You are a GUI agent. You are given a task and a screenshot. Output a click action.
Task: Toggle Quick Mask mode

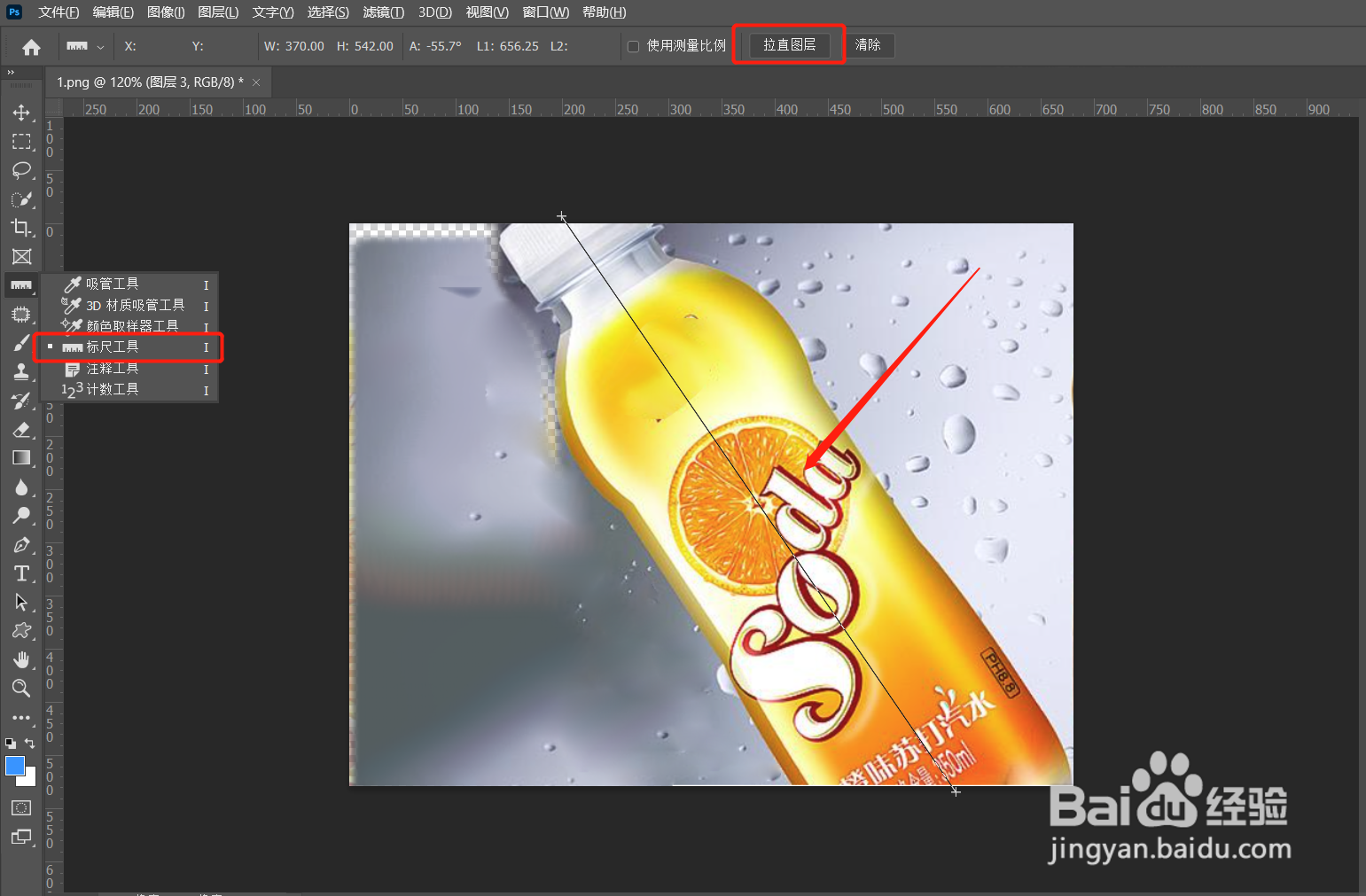coord(21,807)
